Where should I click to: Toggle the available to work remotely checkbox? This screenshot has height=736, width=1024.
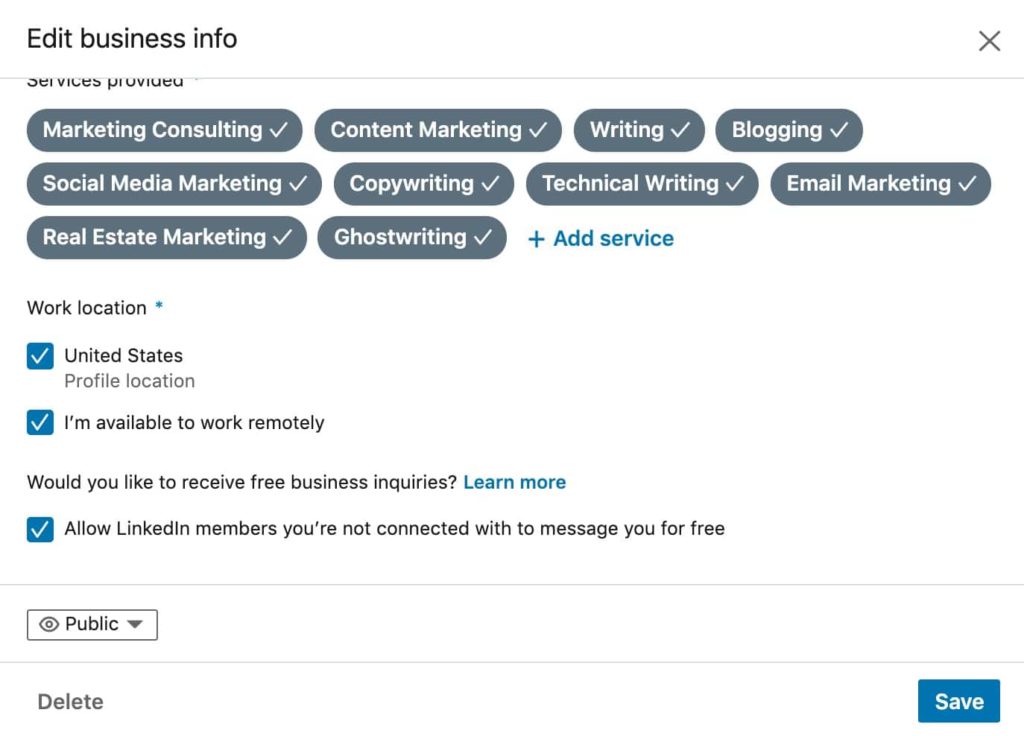pyautogui.click(x=40, y=423)
